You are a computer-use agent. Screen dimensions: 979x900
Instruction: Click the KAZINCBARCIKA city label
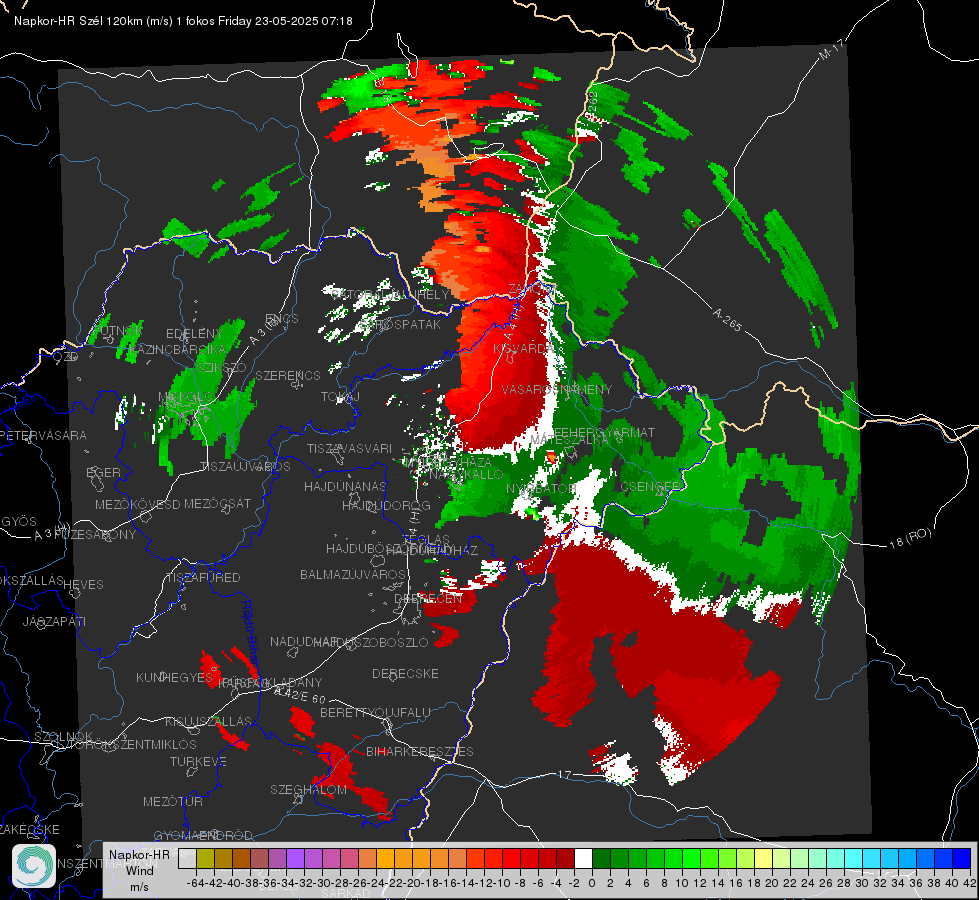coord(178,349)
